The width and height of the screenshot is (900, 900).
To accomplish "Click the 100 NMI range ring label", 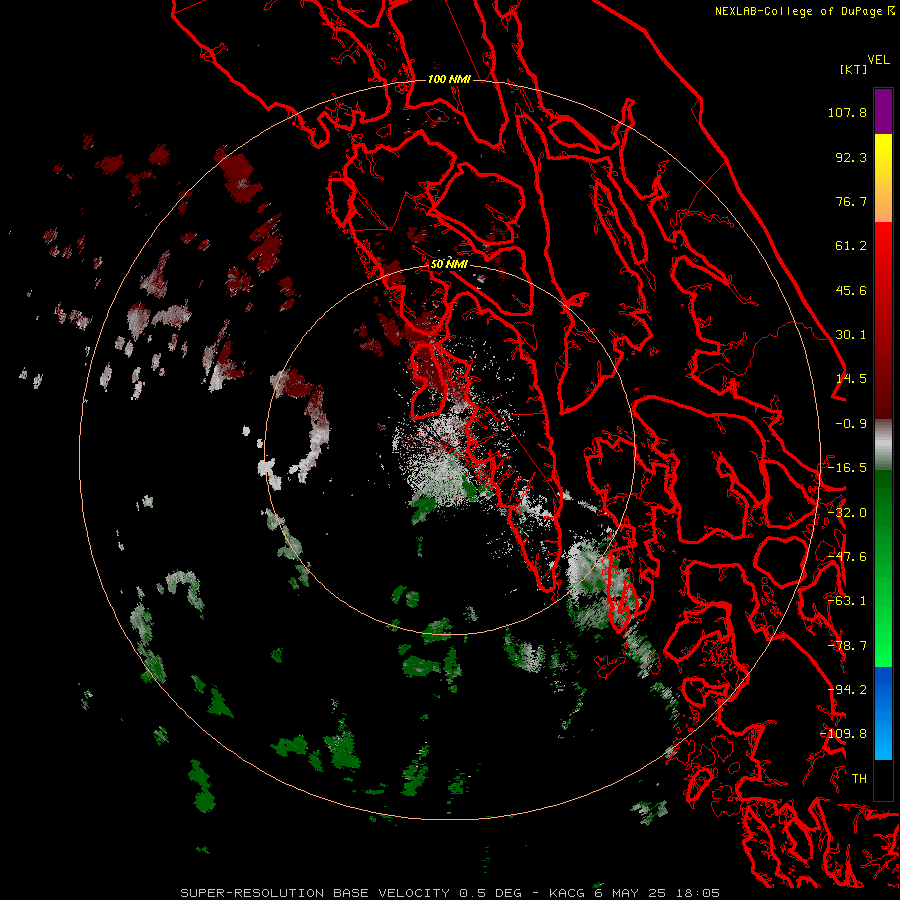I will [449, 79].
